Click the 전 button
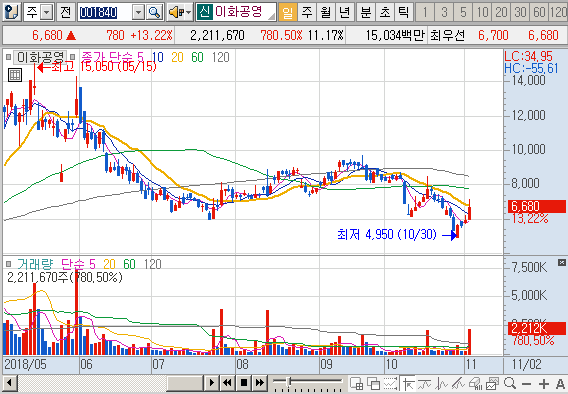This screenshot has width=568, height=394. pos(66,12)
